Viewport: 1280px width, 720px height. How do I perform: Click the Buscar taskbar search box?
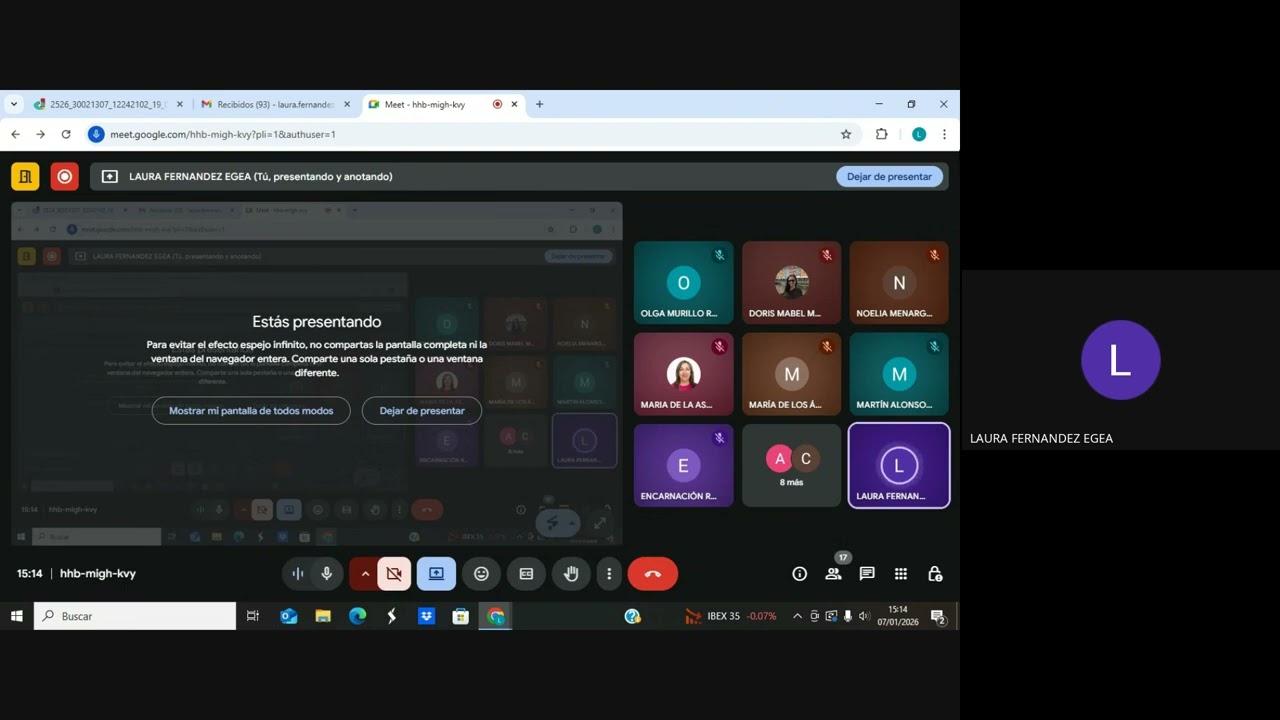click(x=135, y=616)
